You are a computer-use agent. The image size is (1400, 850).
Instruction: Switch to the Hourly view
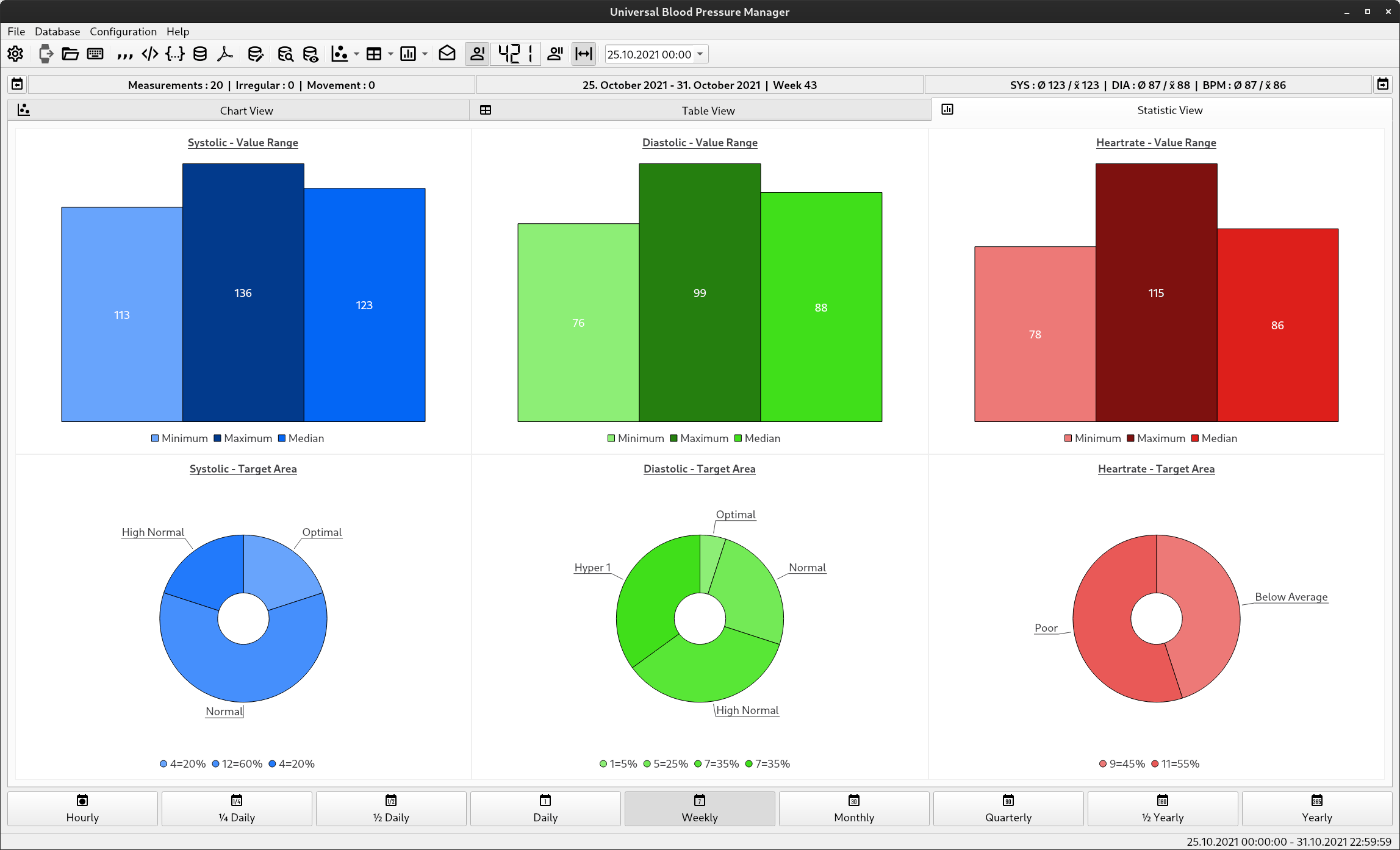[82, 809]
